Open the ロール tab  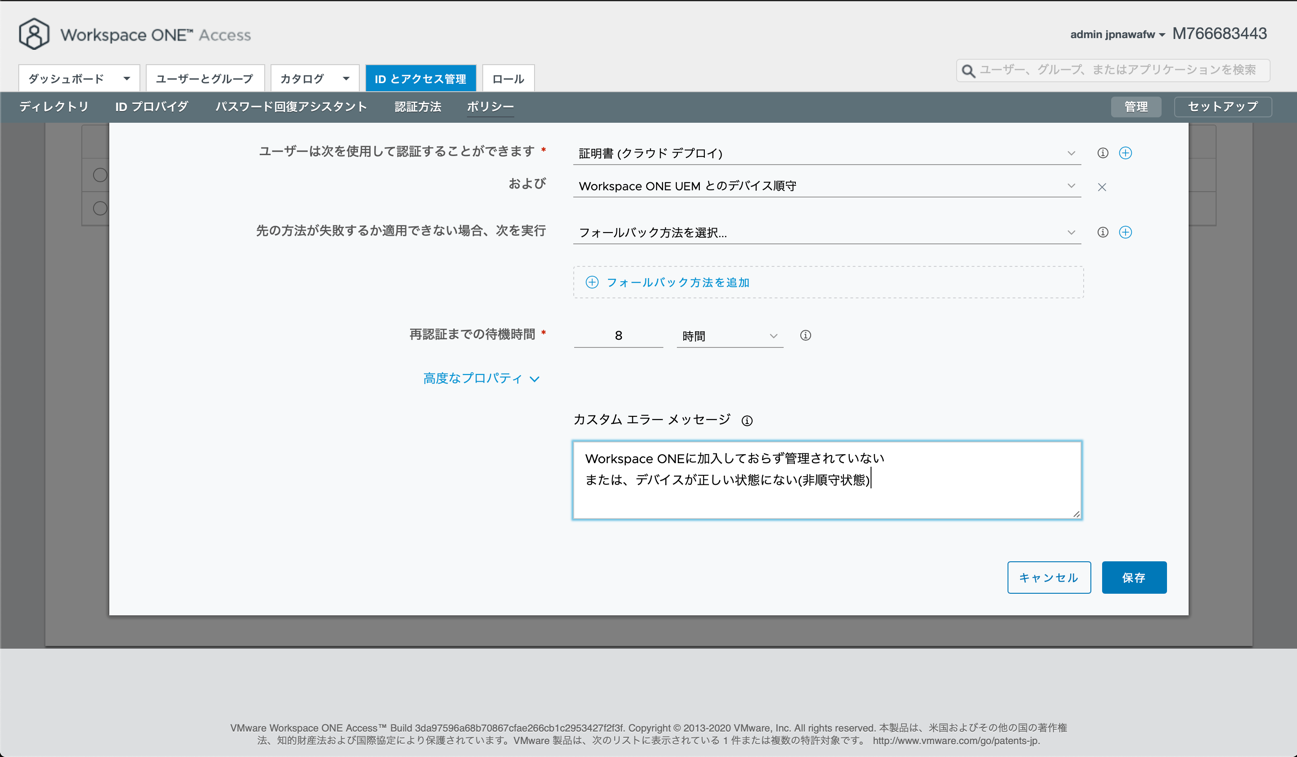pyautogui.click(x=508, y=79)
